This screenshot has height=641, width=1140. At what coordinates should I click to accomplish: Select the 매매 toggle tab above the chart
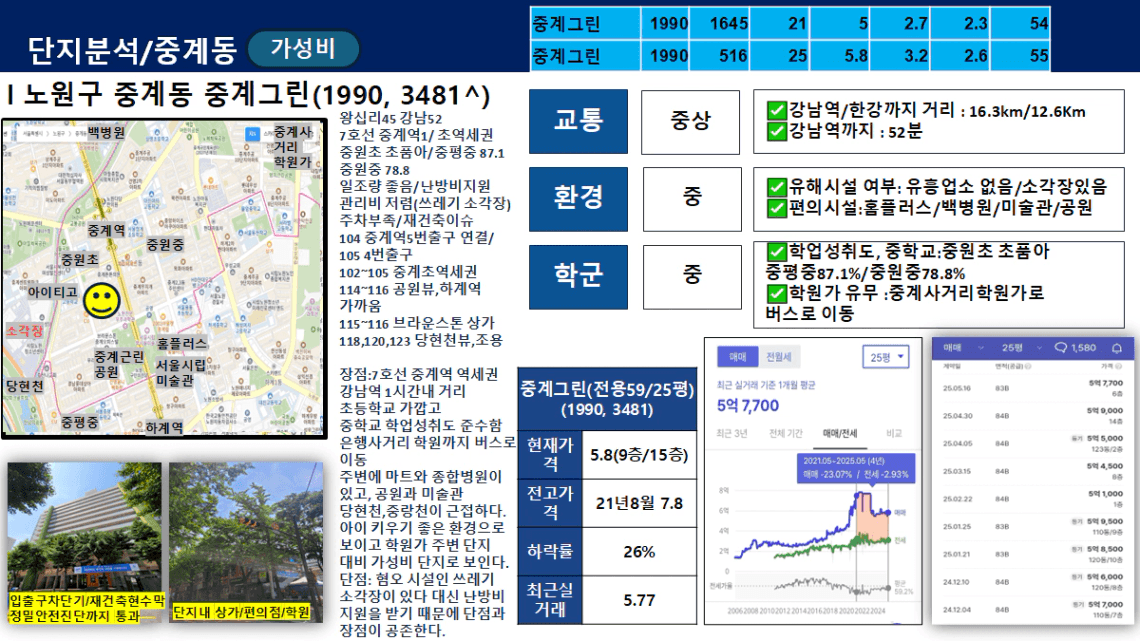point(738,356)
